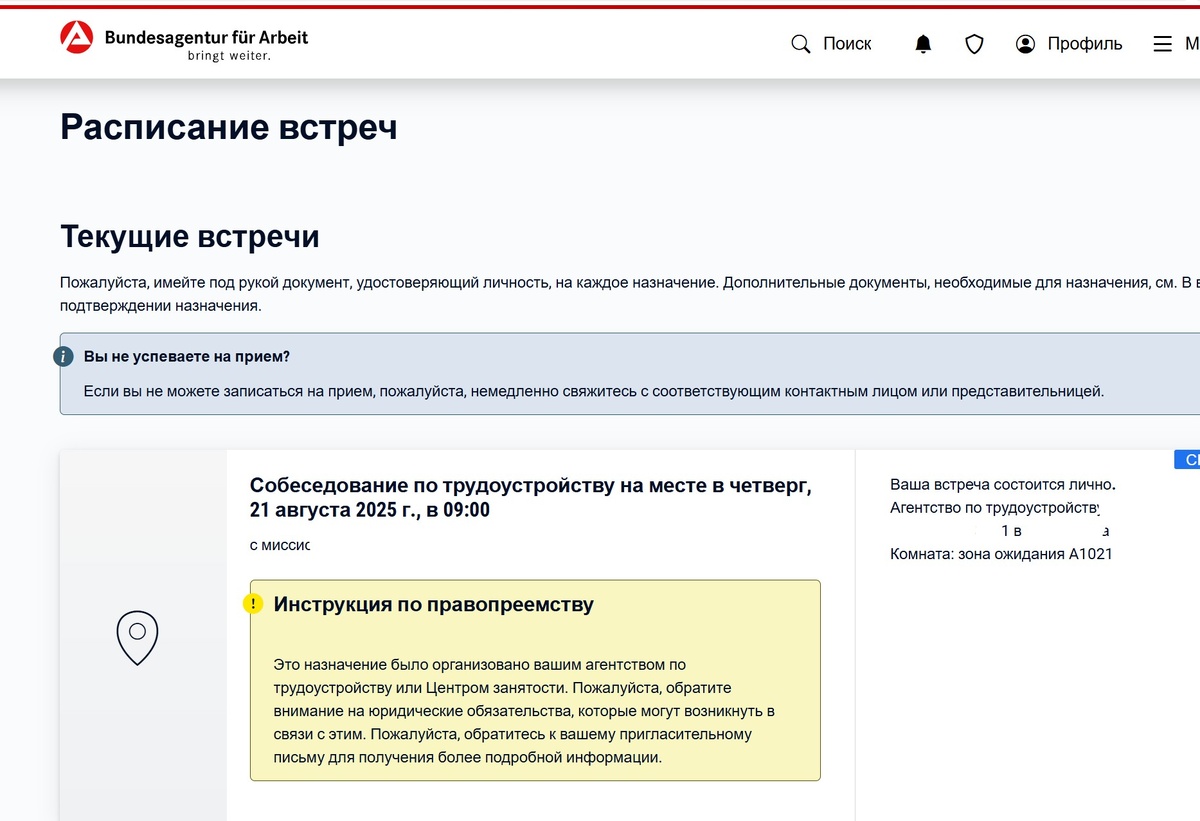Click the profile avatar icon

[1025, 44]
